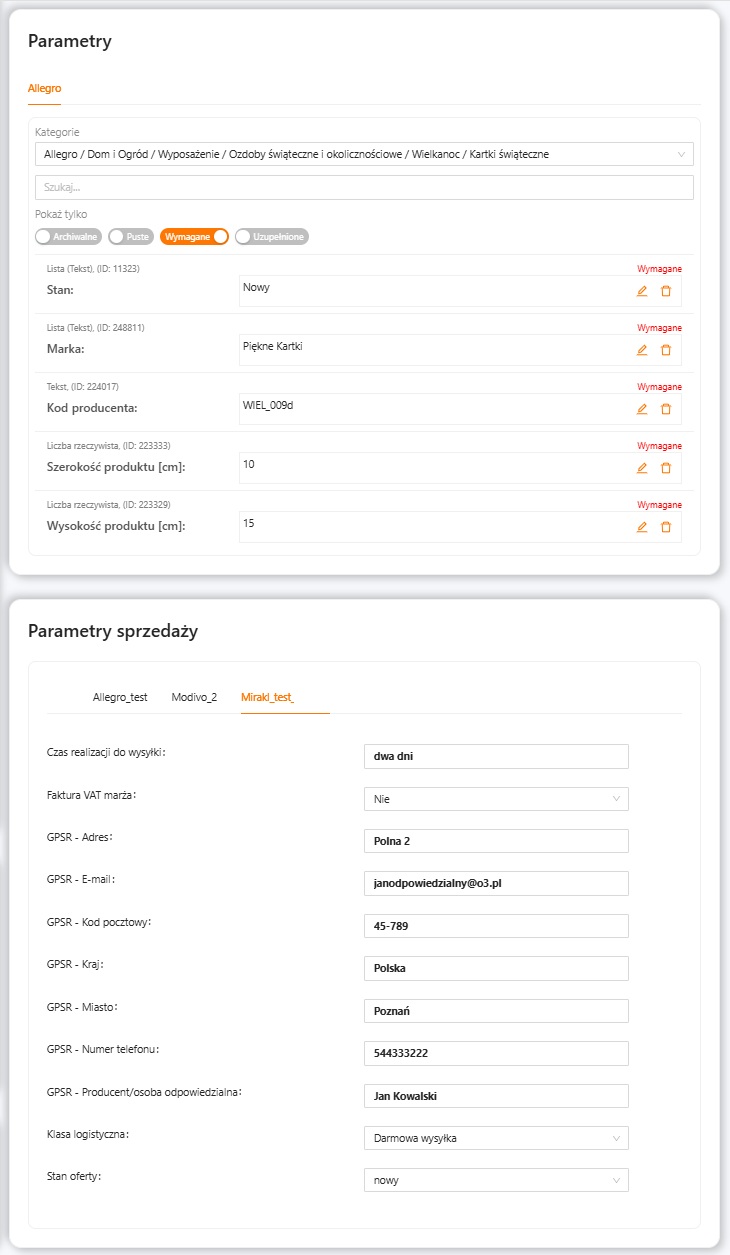730x1255 pixels.
Task: Delete the Wysokość produktu parameter
Action: point(666,527)
